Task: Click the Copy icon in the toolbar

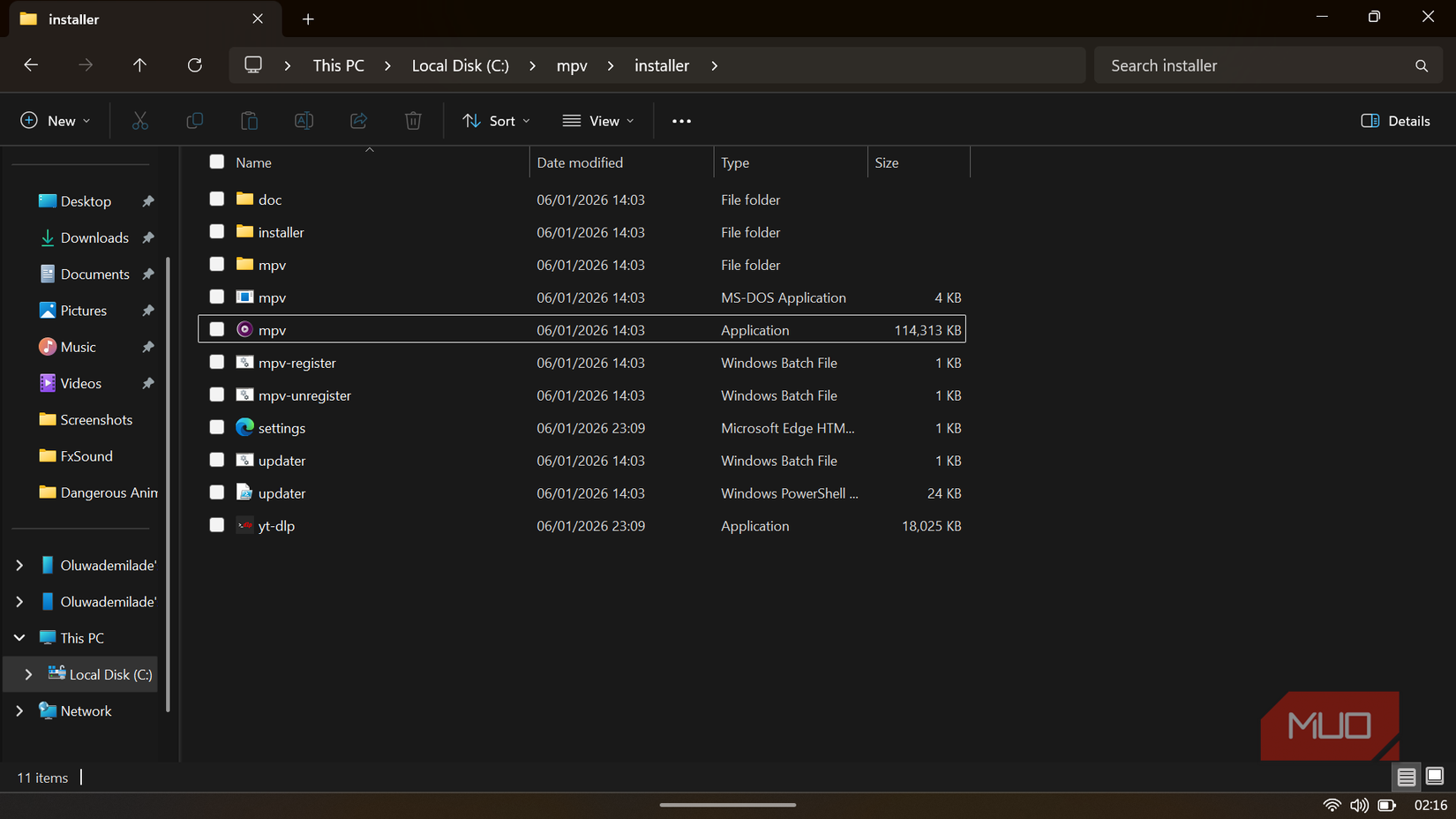Action: (194, 120)
